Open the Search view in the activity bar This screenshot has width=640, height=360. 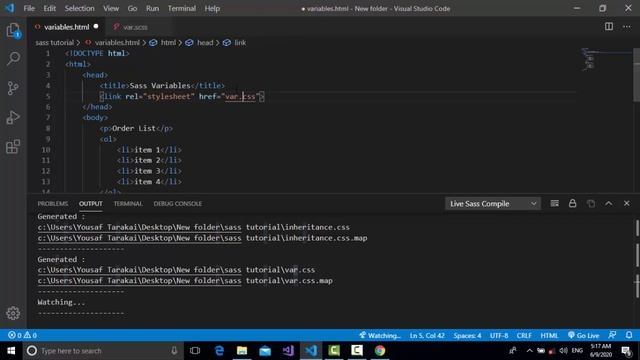click(13, 59)
